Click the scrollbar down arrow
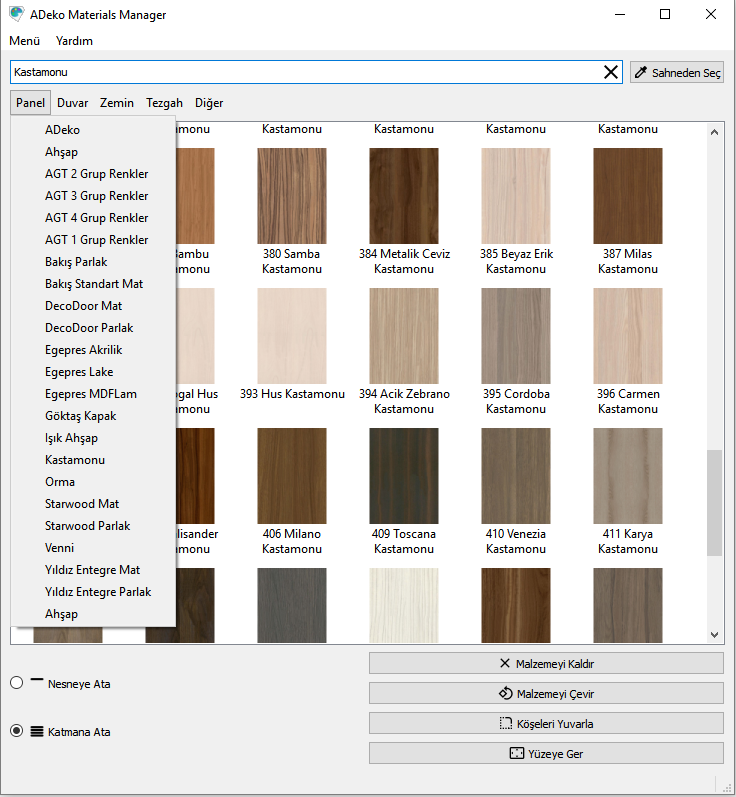The image size is (736, 797). (x=714, y=634)
